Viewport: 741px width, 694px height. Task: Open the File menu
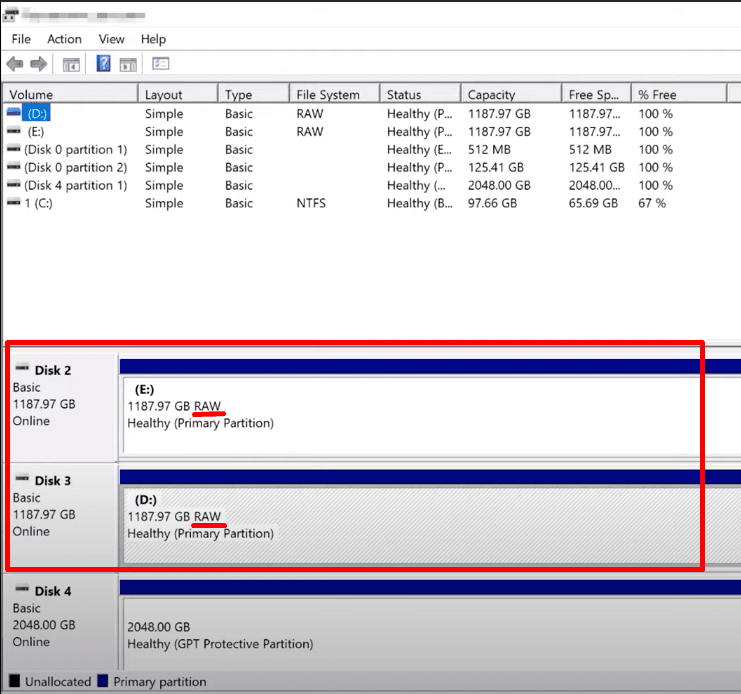21,39
